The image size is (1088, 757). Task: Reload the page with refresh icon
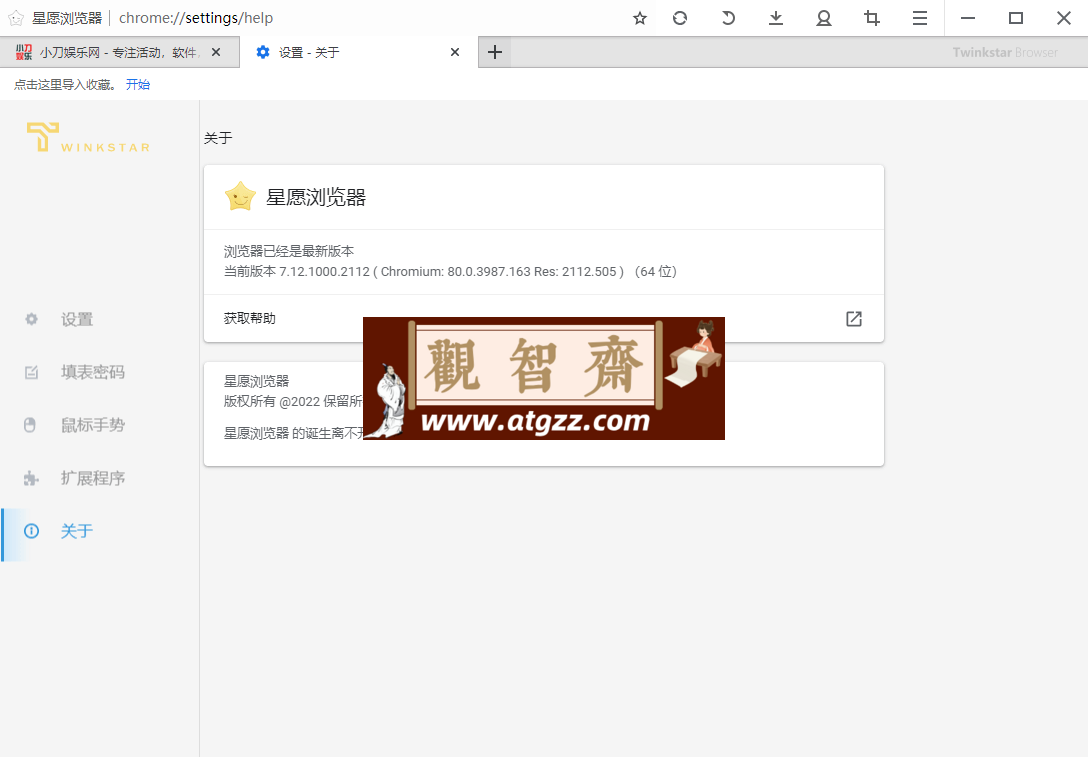[x=680, y=18]
